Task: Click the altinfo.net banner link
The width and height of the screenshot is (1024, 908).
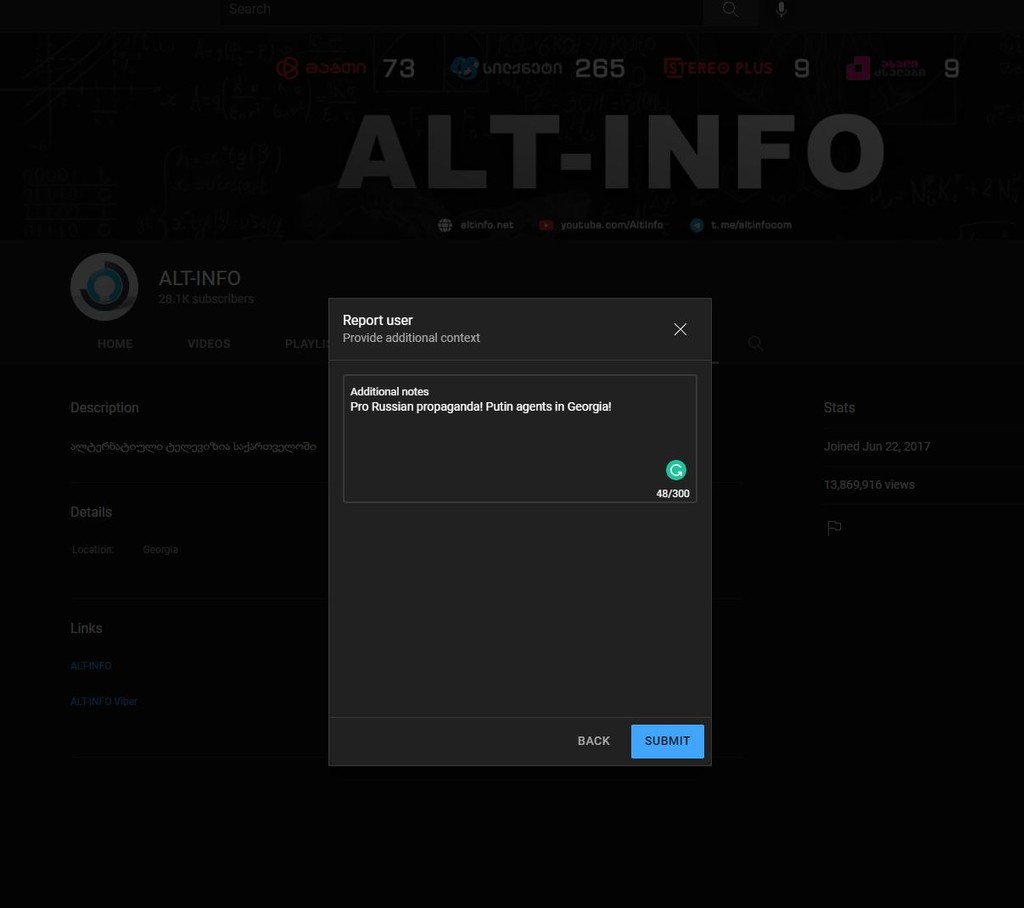Action: [x=487, y=225]
